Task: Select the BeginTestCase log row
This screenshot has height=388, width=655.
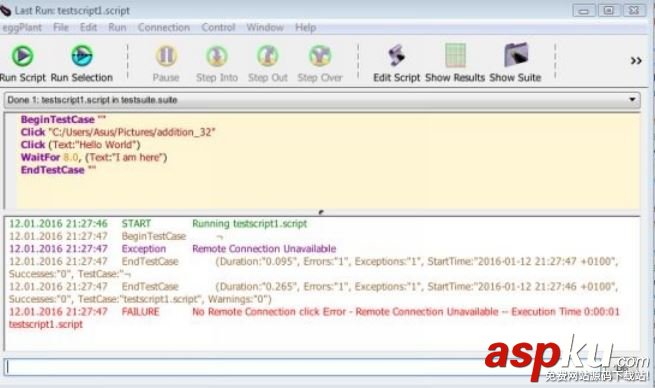Action: click(x=116, y=236)
